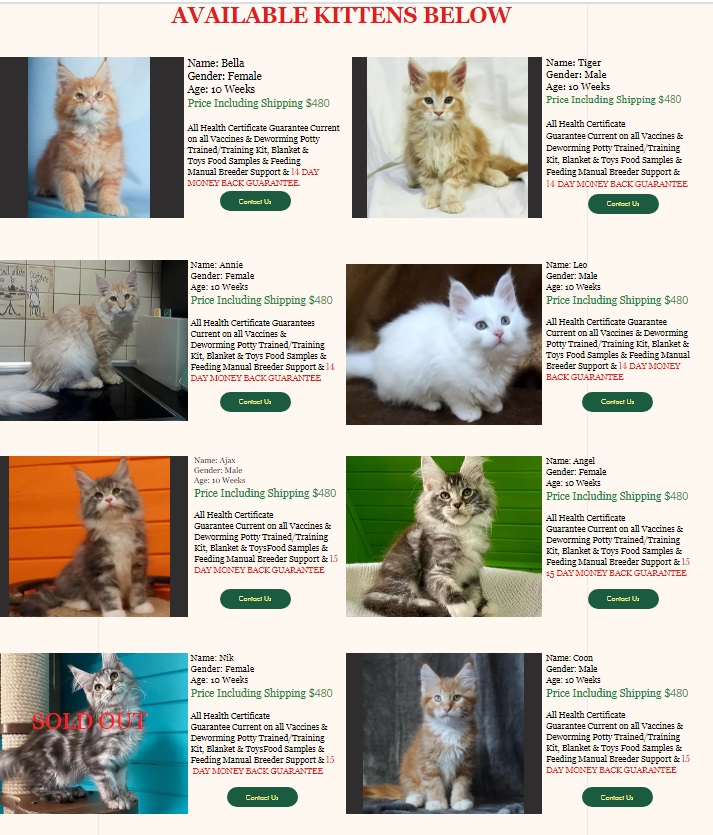Viewport: 713px width, 835px height.
Task: Click Contact Us button for Tiger
Action: [623, 203]
